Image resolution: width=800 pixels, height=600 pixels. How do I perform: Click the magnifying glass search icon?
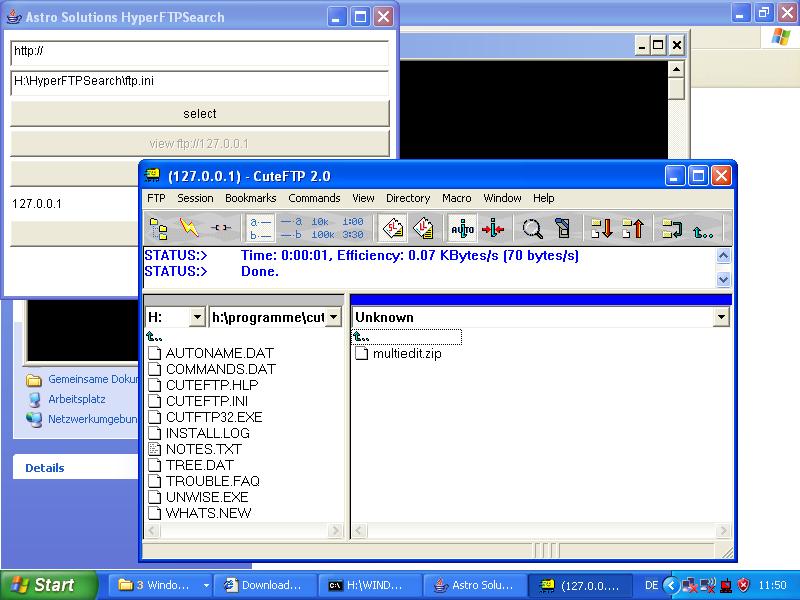point(532,228)
